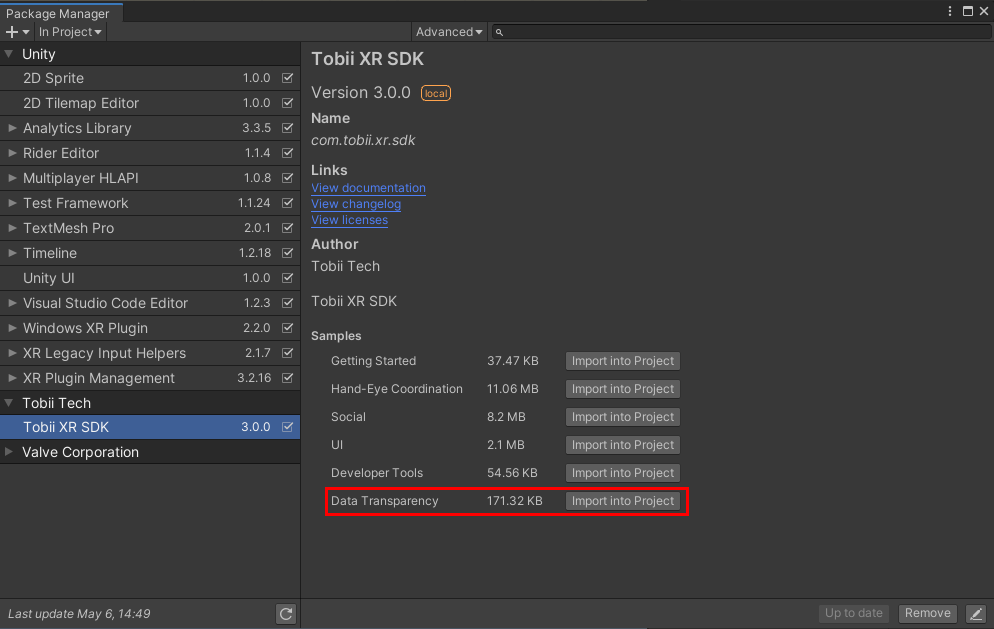Refresh the package list with the reload icon
Screen dimensions: 994x629
coord(286,614)
